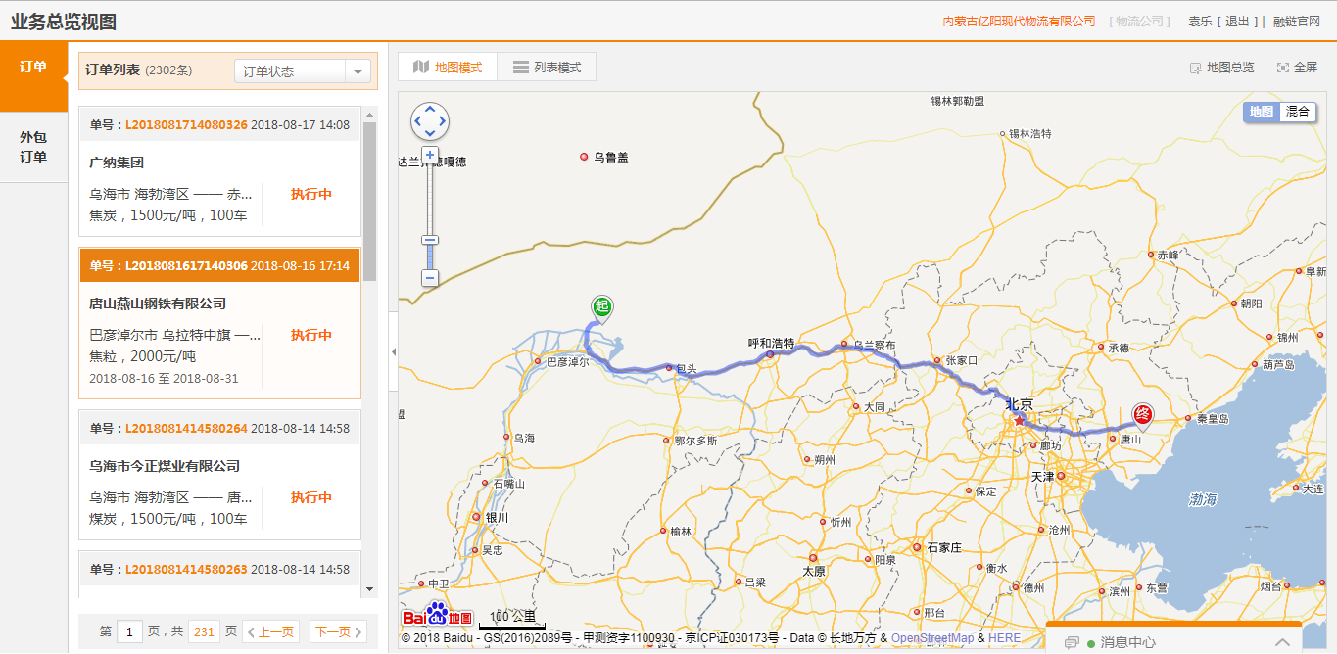Click the message center chat icon

[1072, 642]
